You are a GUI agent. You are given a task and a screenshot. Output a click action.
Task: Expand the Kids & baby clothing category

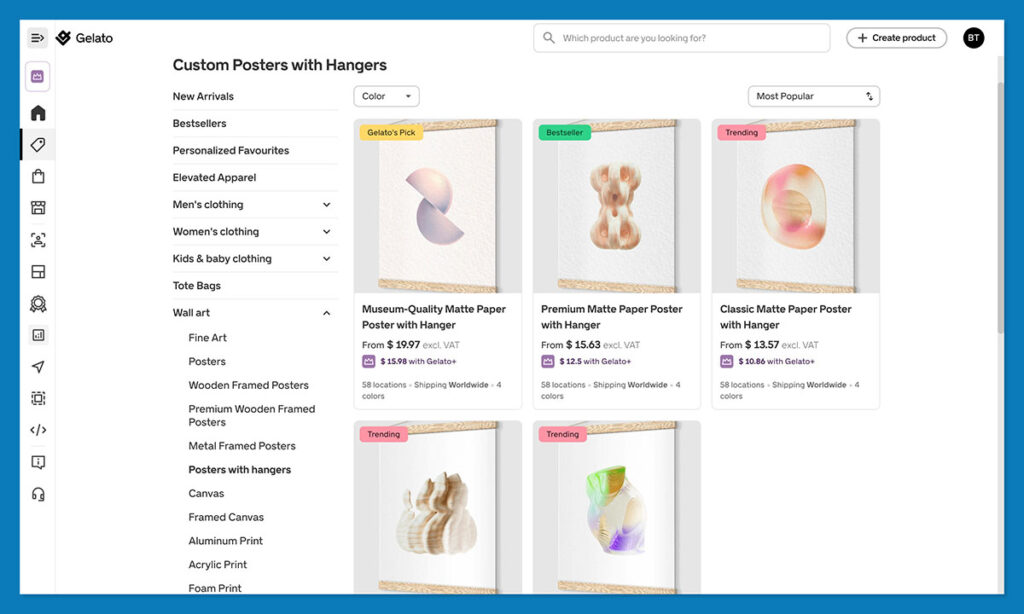point(326,259)
